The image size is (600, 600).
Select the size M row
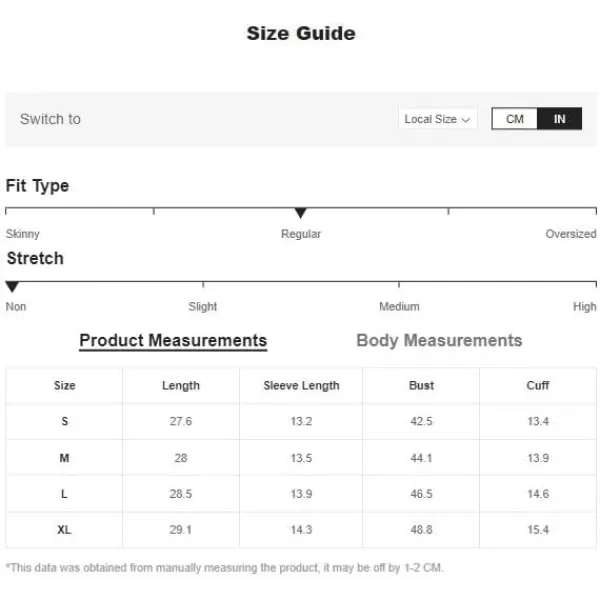point(301,458)
